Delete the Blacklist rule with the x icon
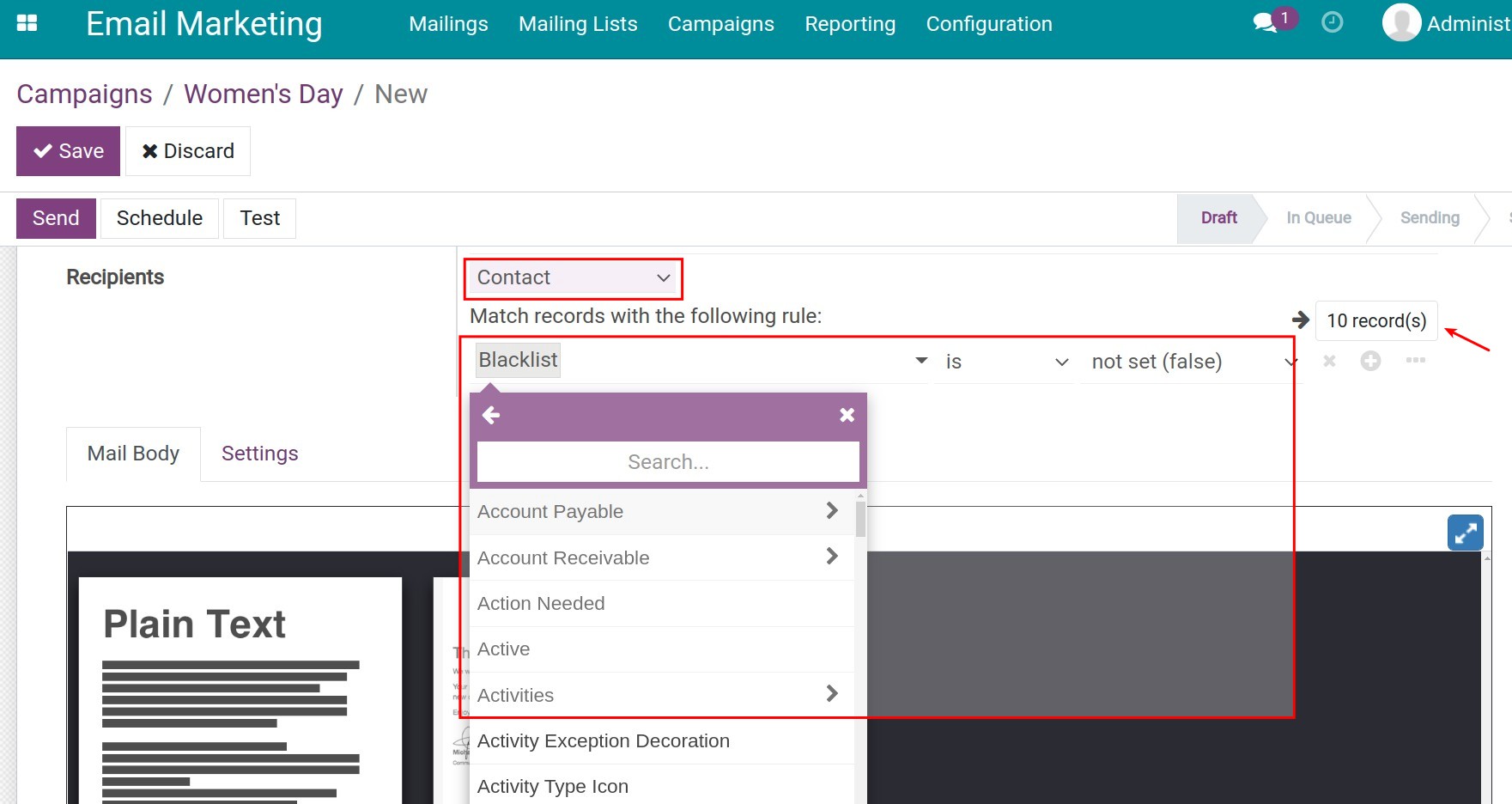The image size is (1512, 804). (x=1328, y=361)
